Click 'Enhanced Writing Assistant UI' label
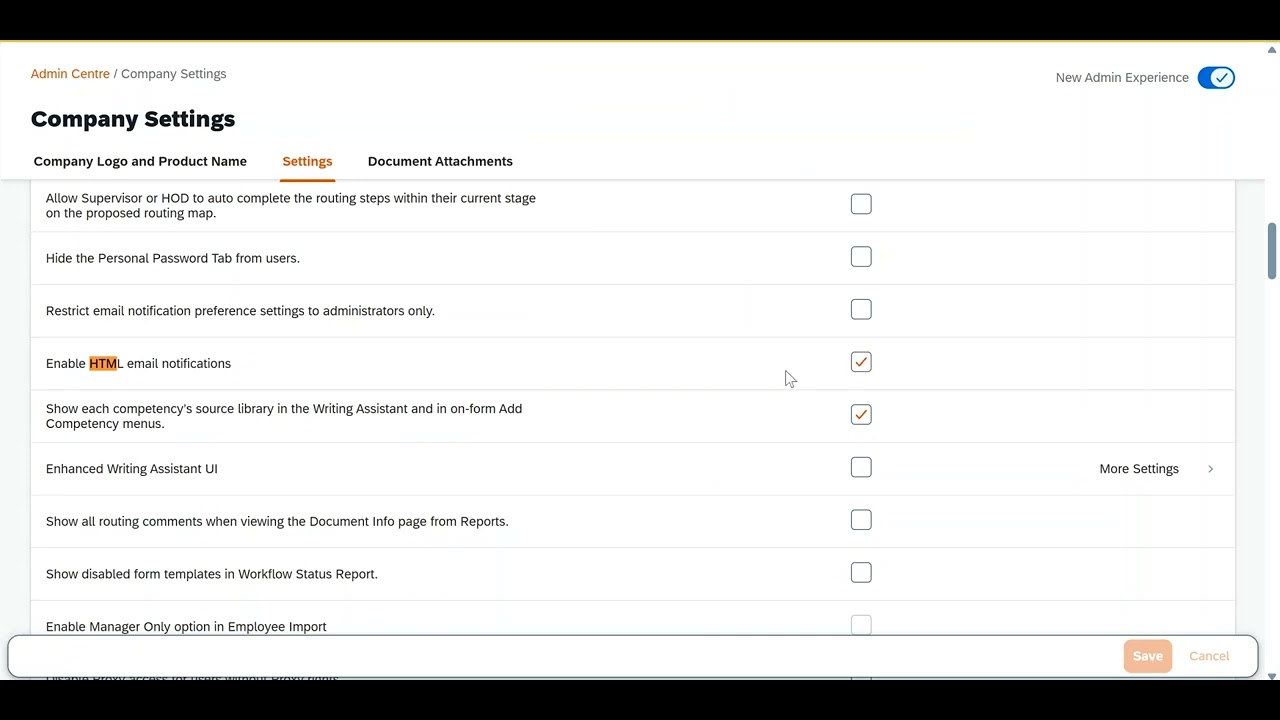The height and width of the screenshot is (720, 1280). tap(132, 469)
